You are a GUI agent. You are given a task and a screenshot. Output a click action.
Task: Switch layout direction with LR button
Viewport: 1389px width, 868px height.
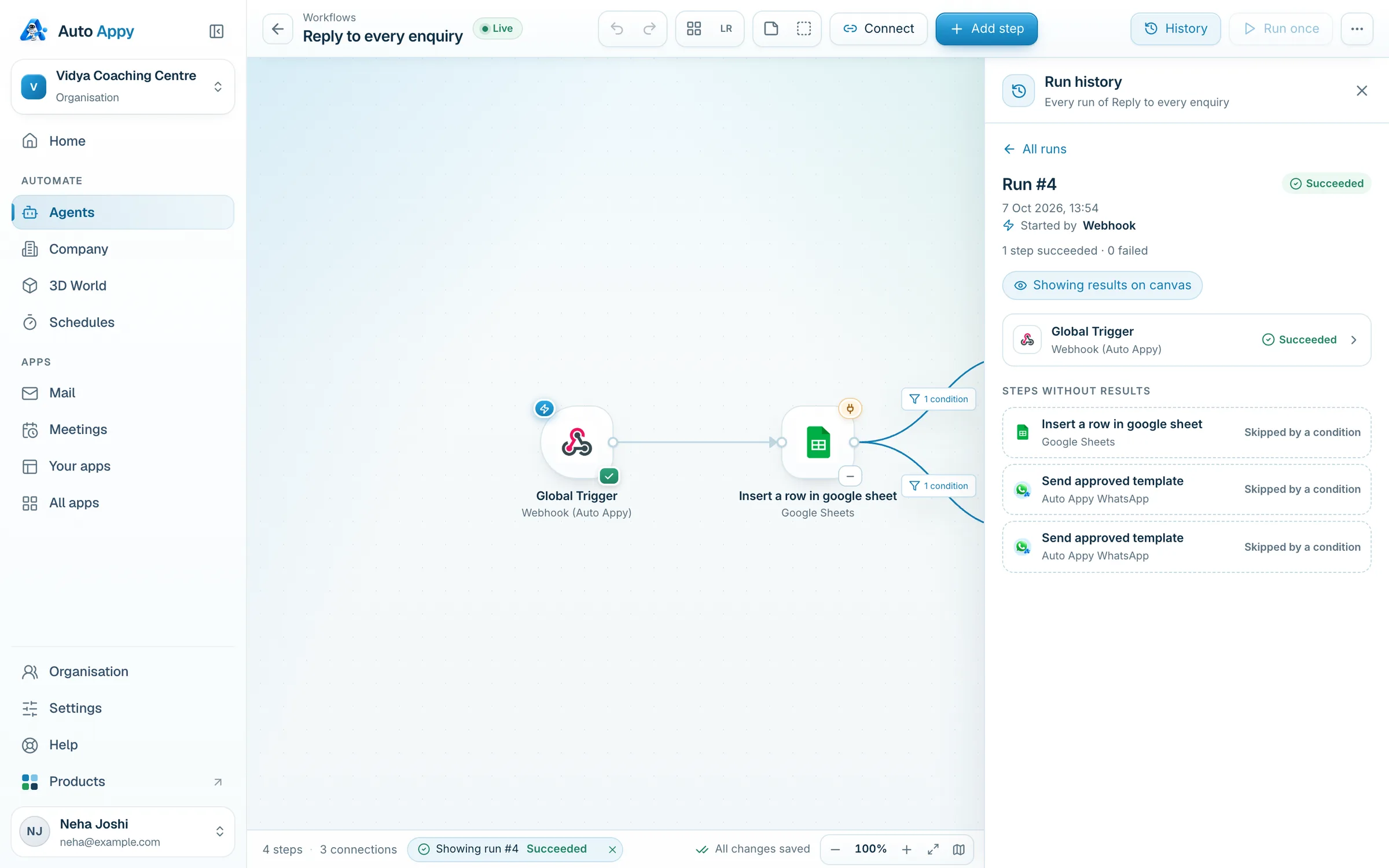[726, 29]
